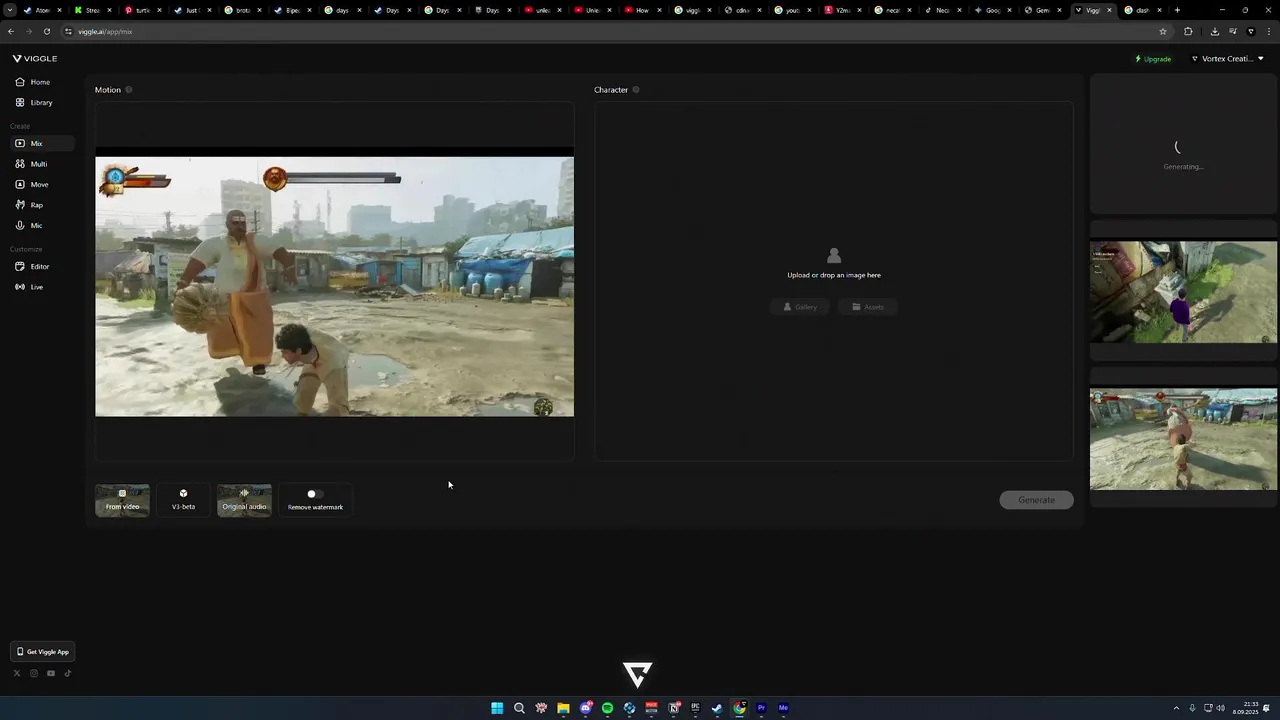Toggle the Remove watermark switch

[x=315, y=494]
